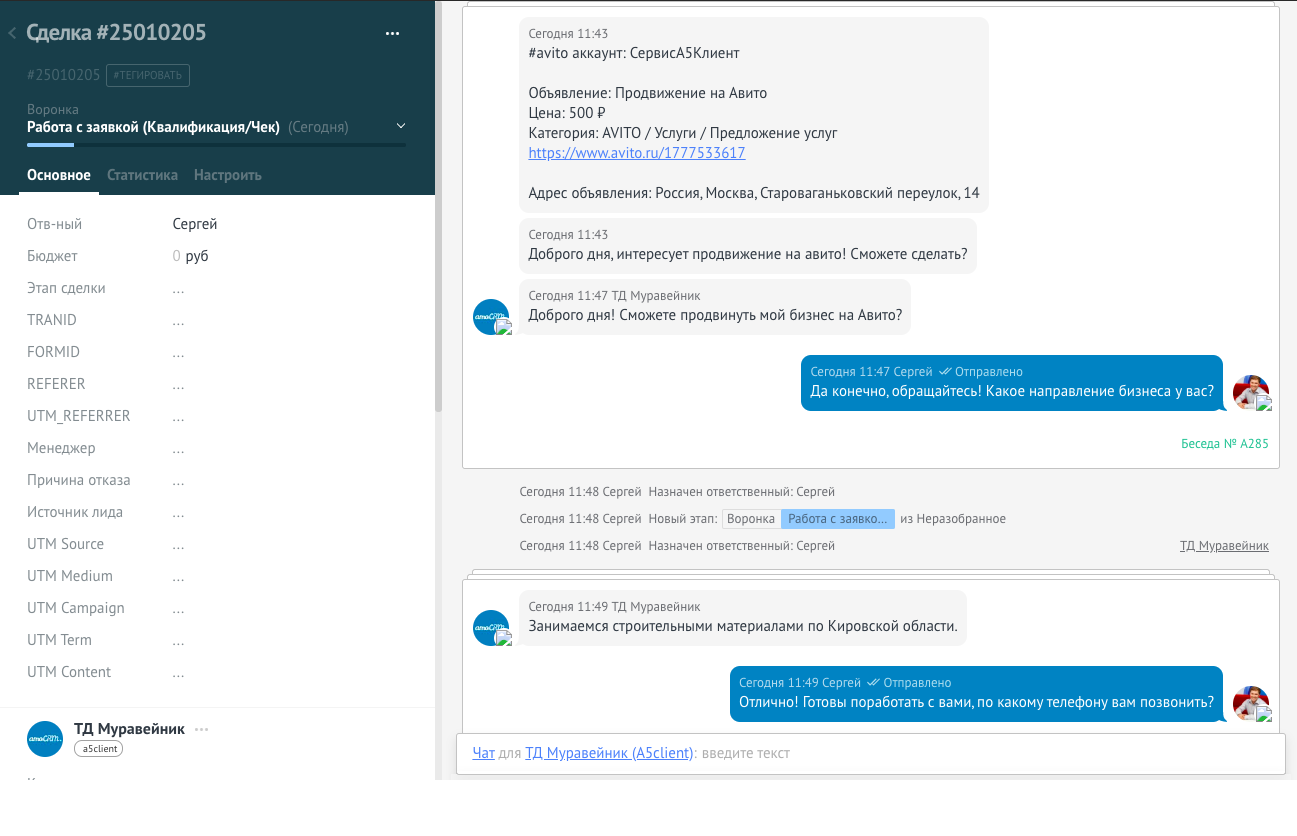Edit the Этап сделки field value
Image resolution: width=1297 pixels, height=836 pixels.
tap(178, 289)
